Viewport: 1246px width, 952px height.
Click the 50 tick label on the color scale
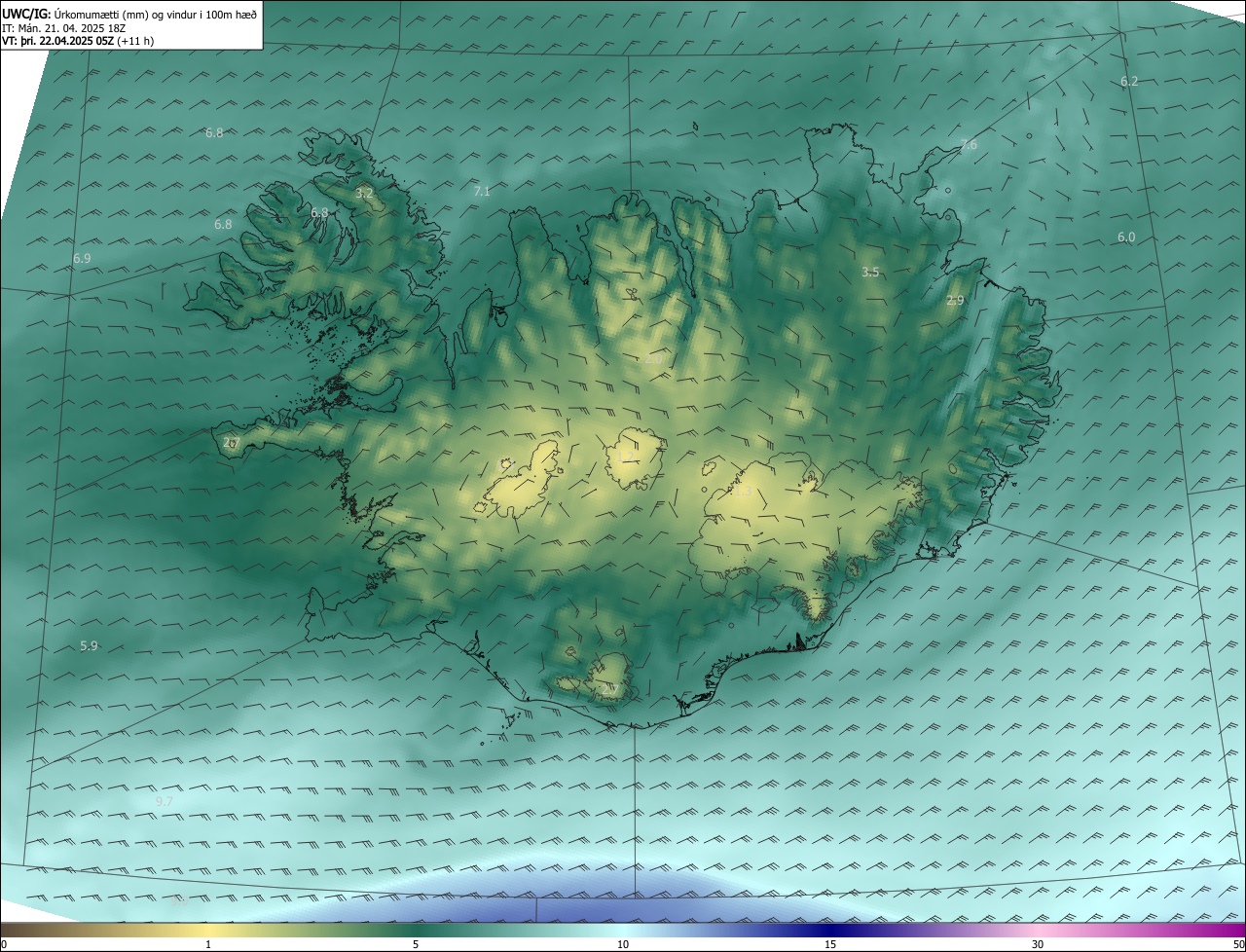coord(1238,944)
